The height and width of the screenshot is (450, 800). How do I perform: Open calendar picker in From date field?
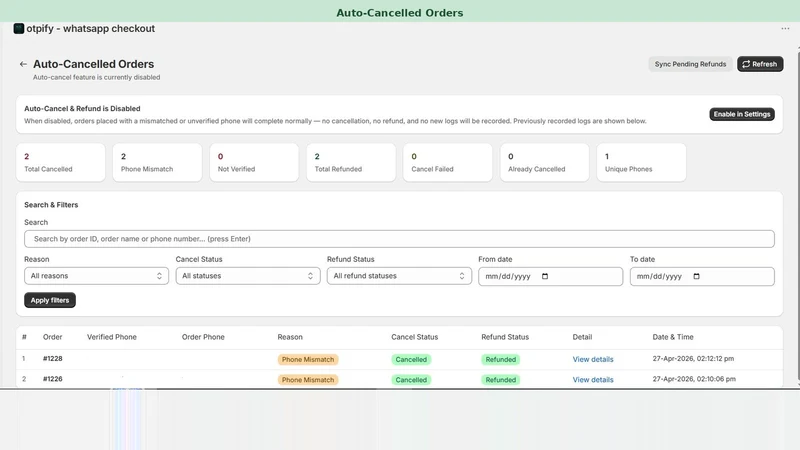point(545,277)
